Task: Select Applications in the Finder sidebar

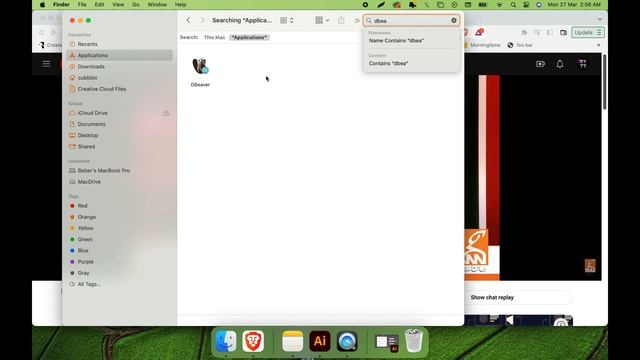Action: pyautogui.click(x=119, y=55)
